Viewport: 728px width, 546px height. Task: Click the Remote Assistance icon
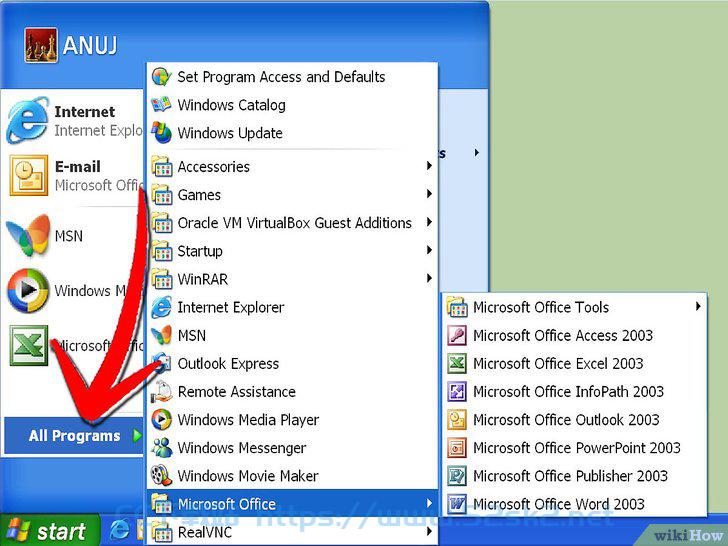click(162, 391)
